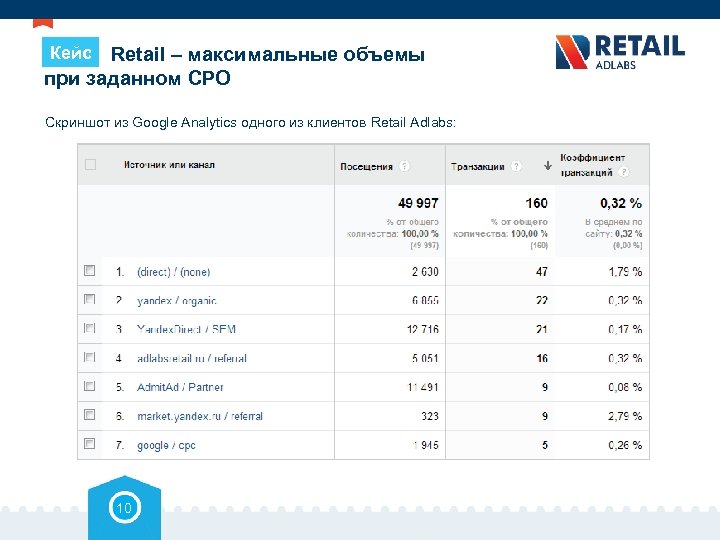Click the Скриншот из Google Analytics caption
Viewport: 720px width, 540px height.
(250, 123)
